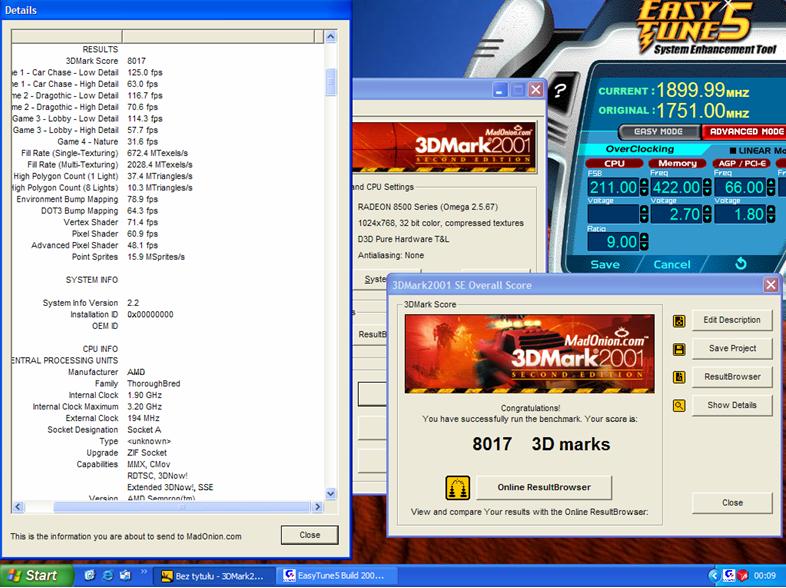This screenshot has width=786, height=588.
Task: Switch to EasyTune5 Build taskbar item
Action: (x=338, y=576)
